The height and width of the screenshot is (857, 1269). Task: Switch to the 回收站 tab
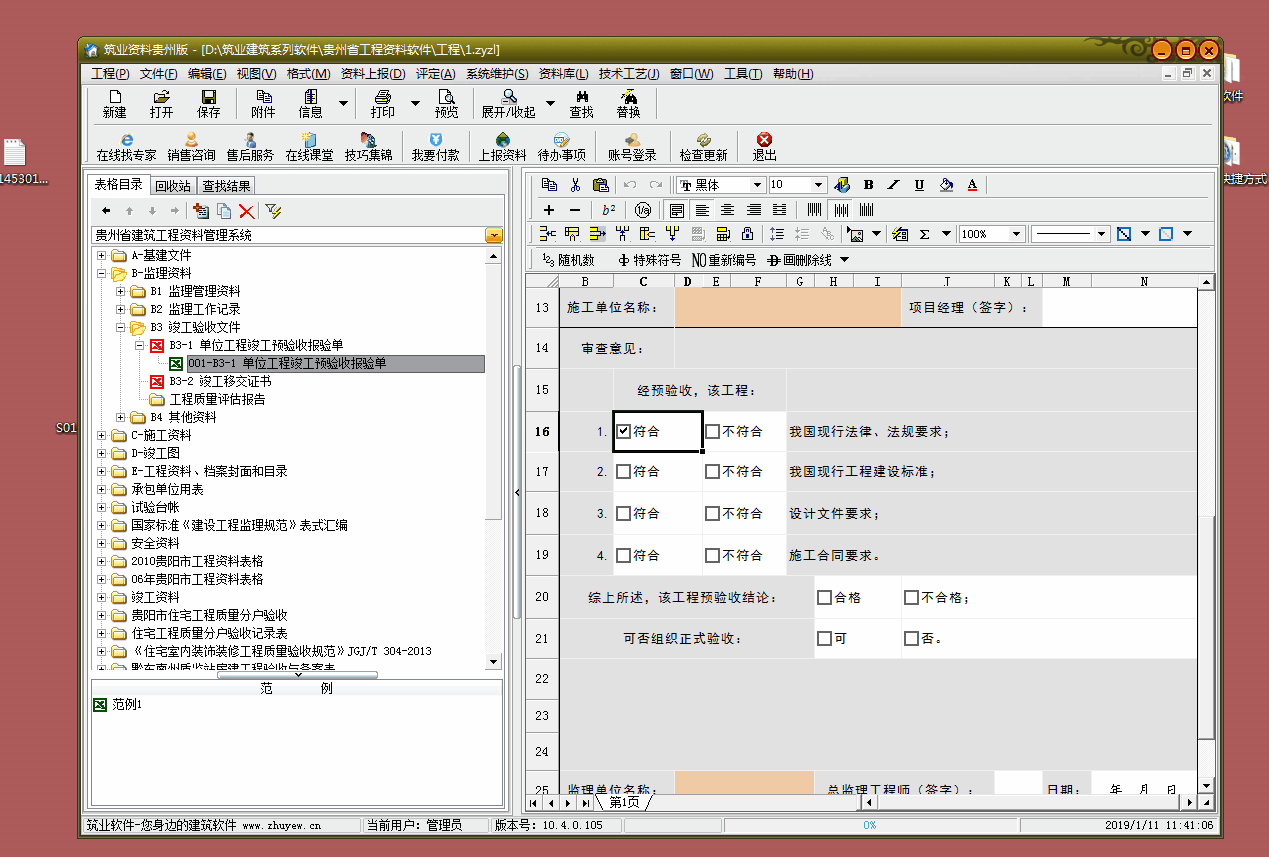point(173,185)
